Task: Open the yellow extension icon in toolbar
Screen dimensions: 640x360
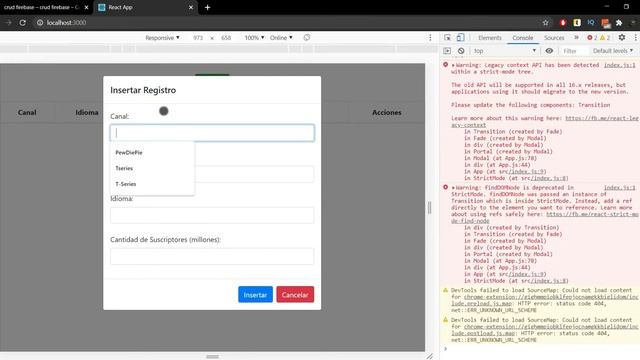Action: (577, 22)
